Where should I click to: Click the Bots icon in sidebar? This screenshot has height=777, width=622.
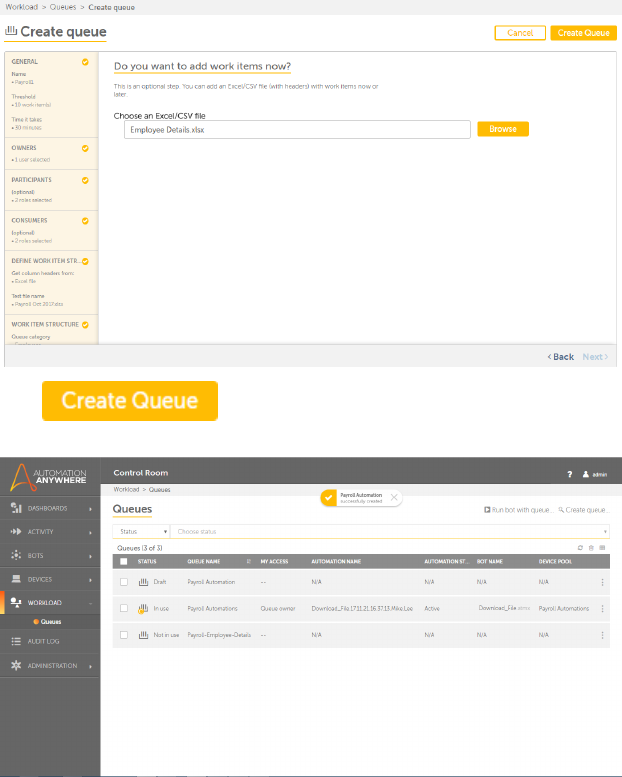point(16,555)
